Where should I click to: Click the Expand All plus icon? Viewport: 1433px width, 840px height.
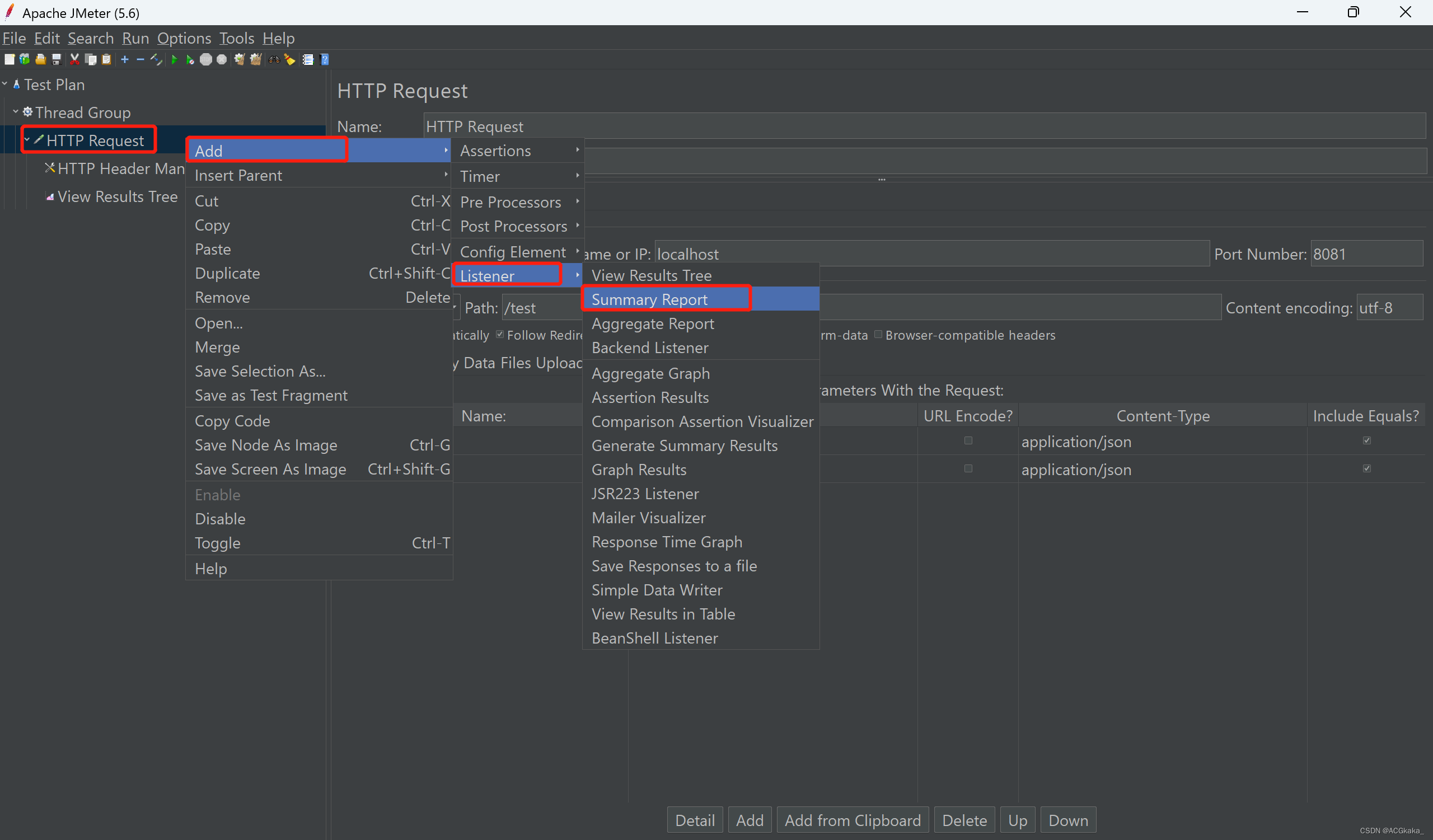[x=125, y=60]
